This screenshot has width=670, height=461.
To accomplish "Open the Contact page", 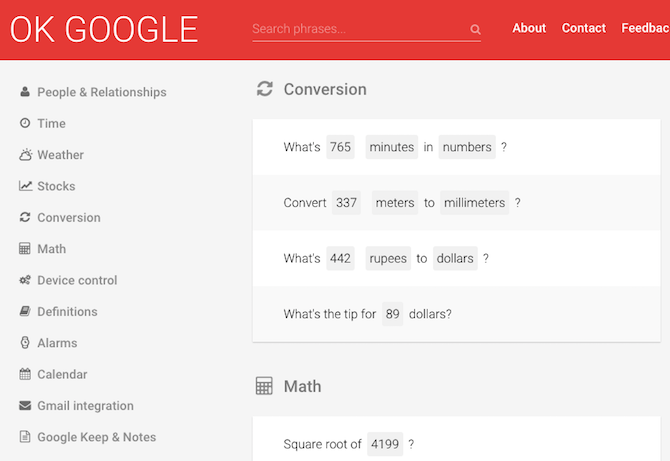I will click(x=584, y=28).
